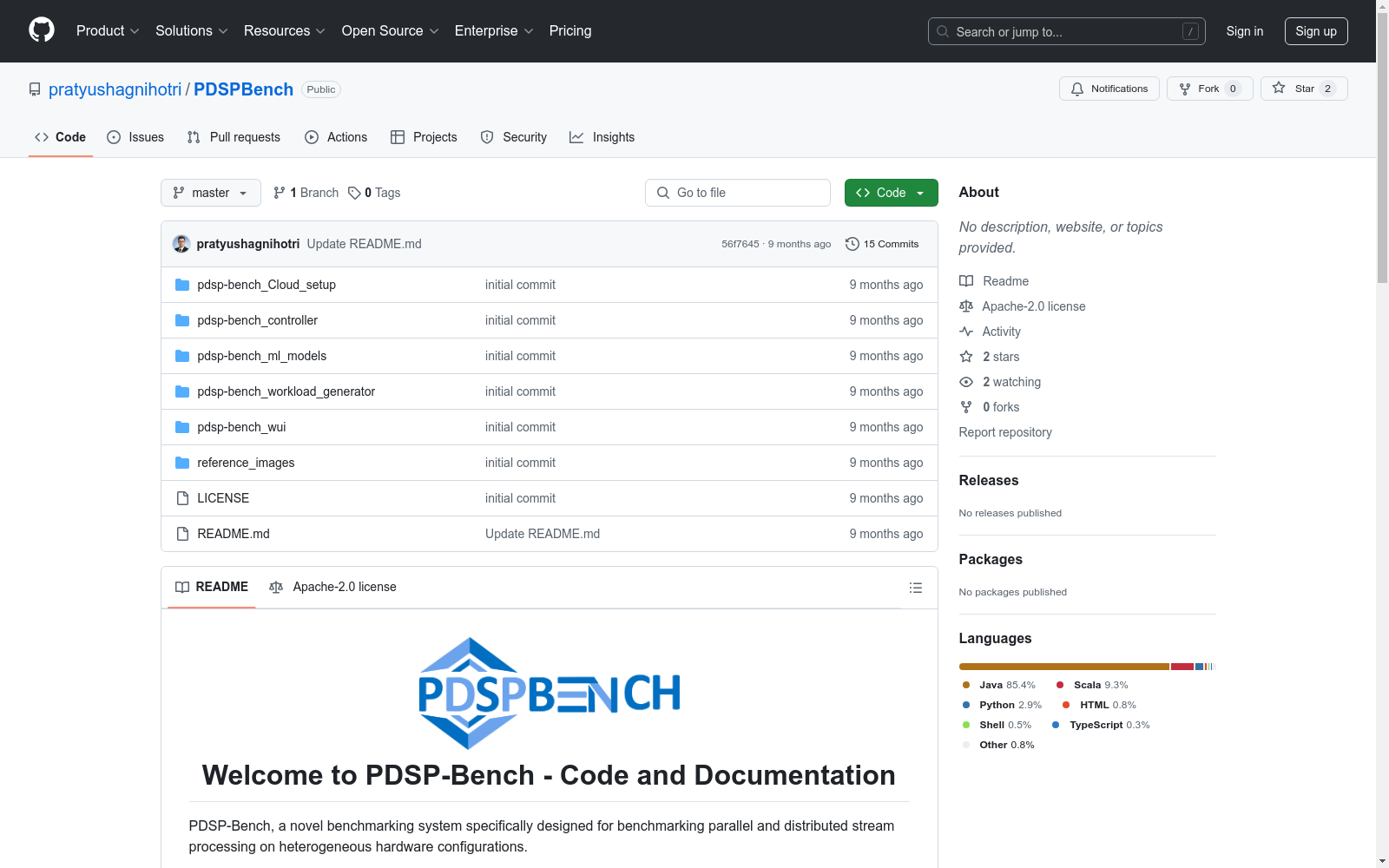Open the Projects tab
The image size is (1389, 868).
pyautogui.click(x=424, y=137)
